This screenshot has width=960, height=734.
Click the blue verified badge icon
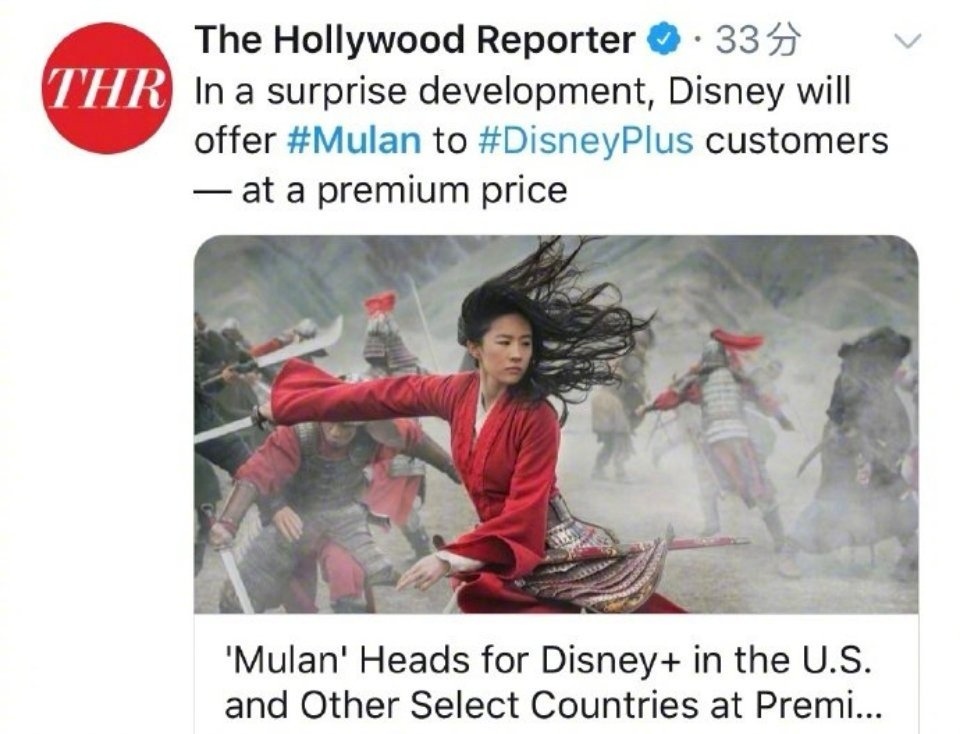pyautogui.click(x=666, y=40)
